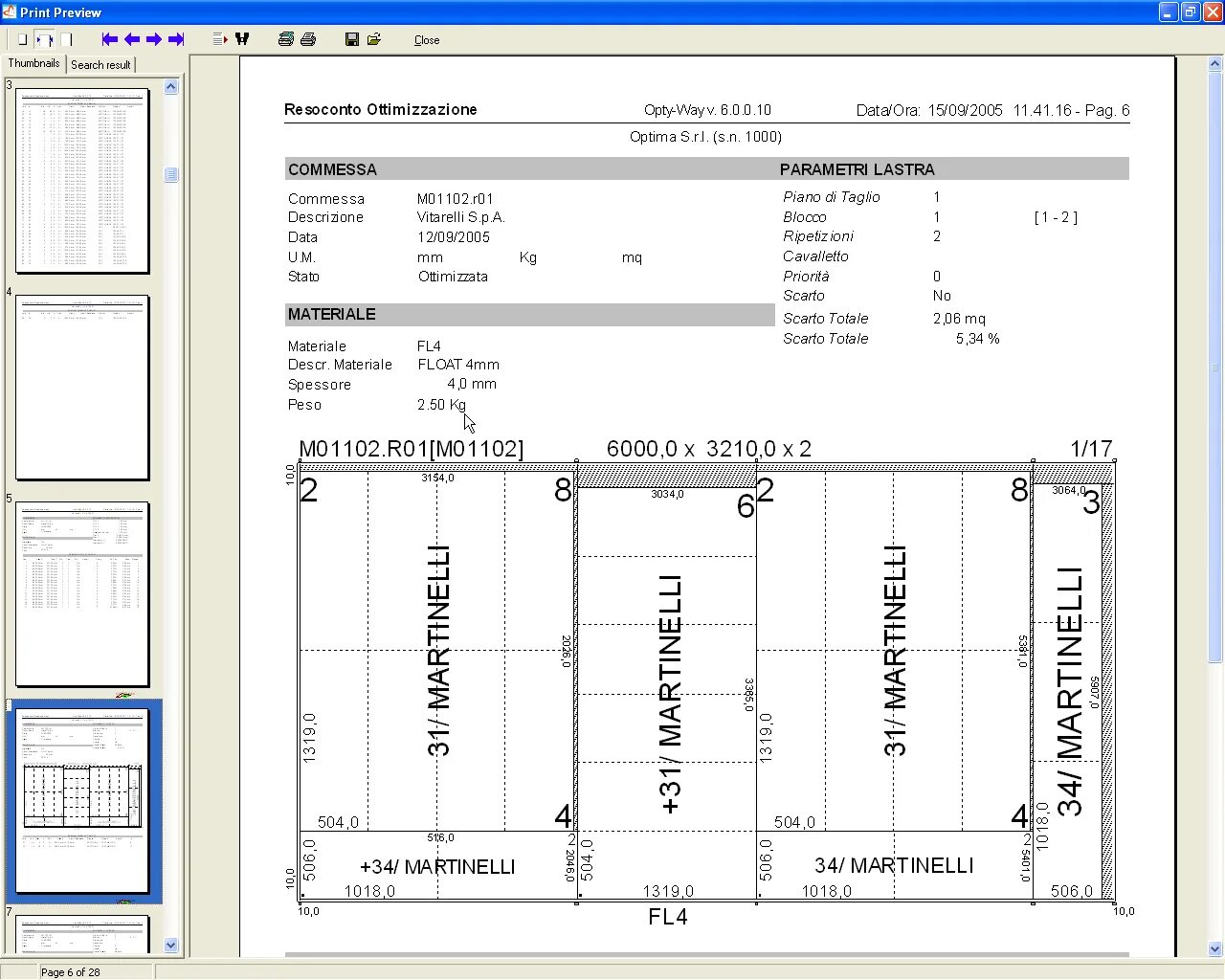
Task: Go to the next page arrow
Action: coord(154,39)
